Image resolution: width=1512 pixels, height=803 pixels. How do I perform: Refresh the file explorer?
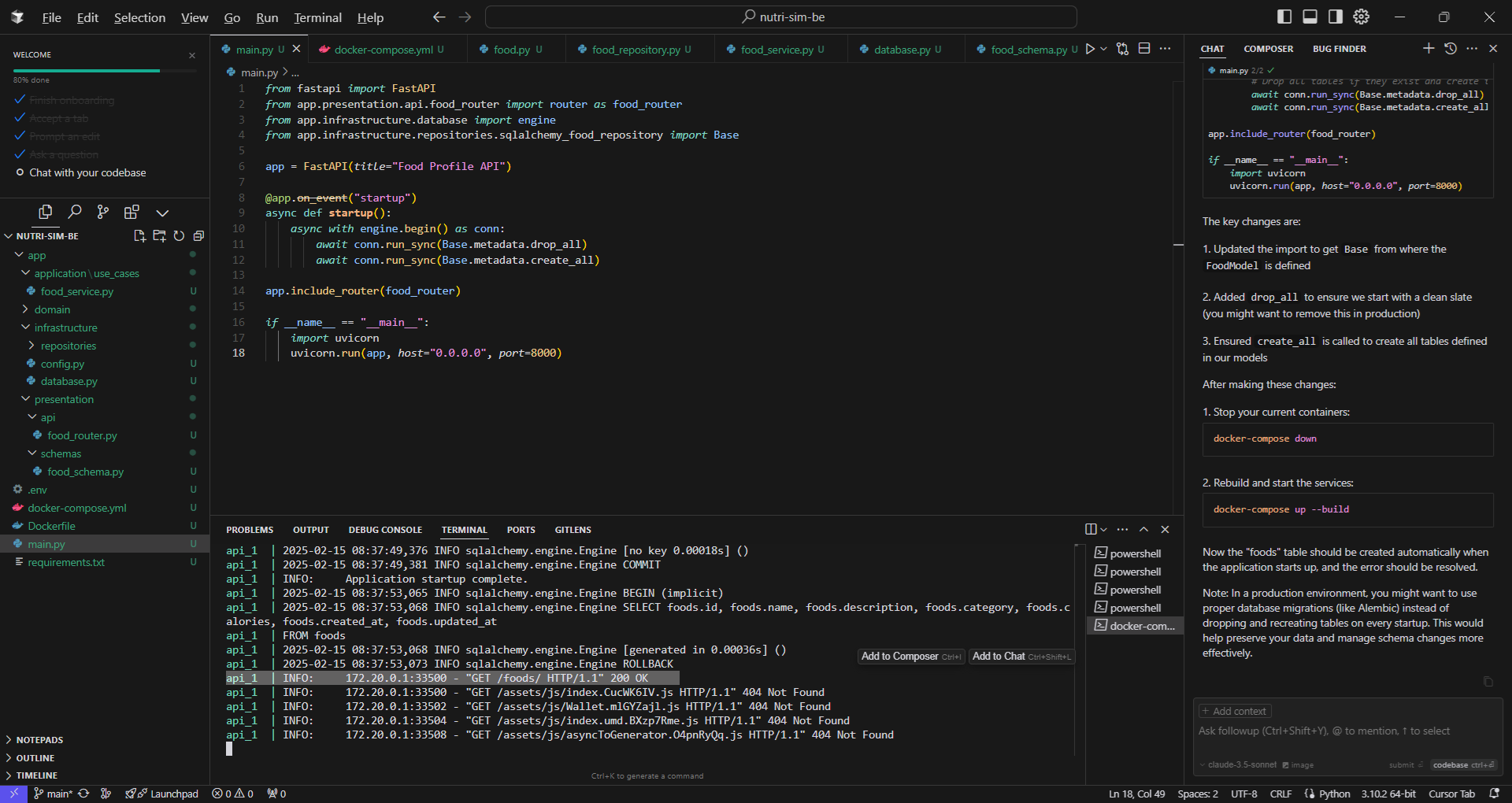(x=179, y=235)
